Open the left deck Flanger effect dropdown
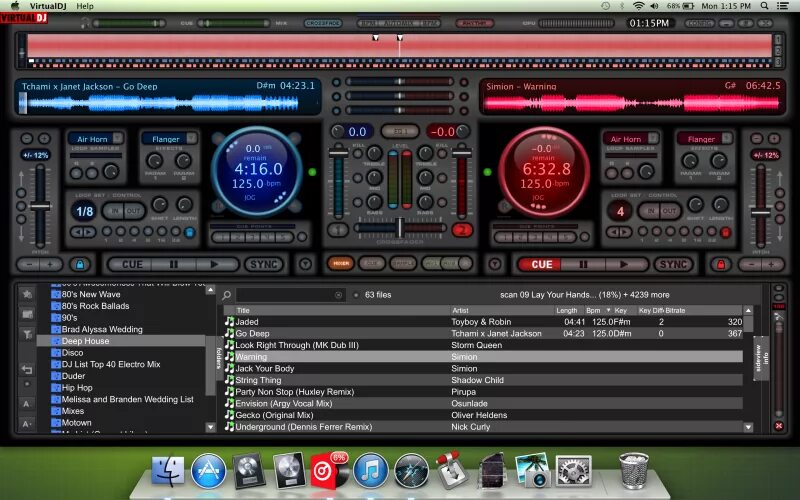This screenshot has width=800, height=500. click(x=191, y=138)
